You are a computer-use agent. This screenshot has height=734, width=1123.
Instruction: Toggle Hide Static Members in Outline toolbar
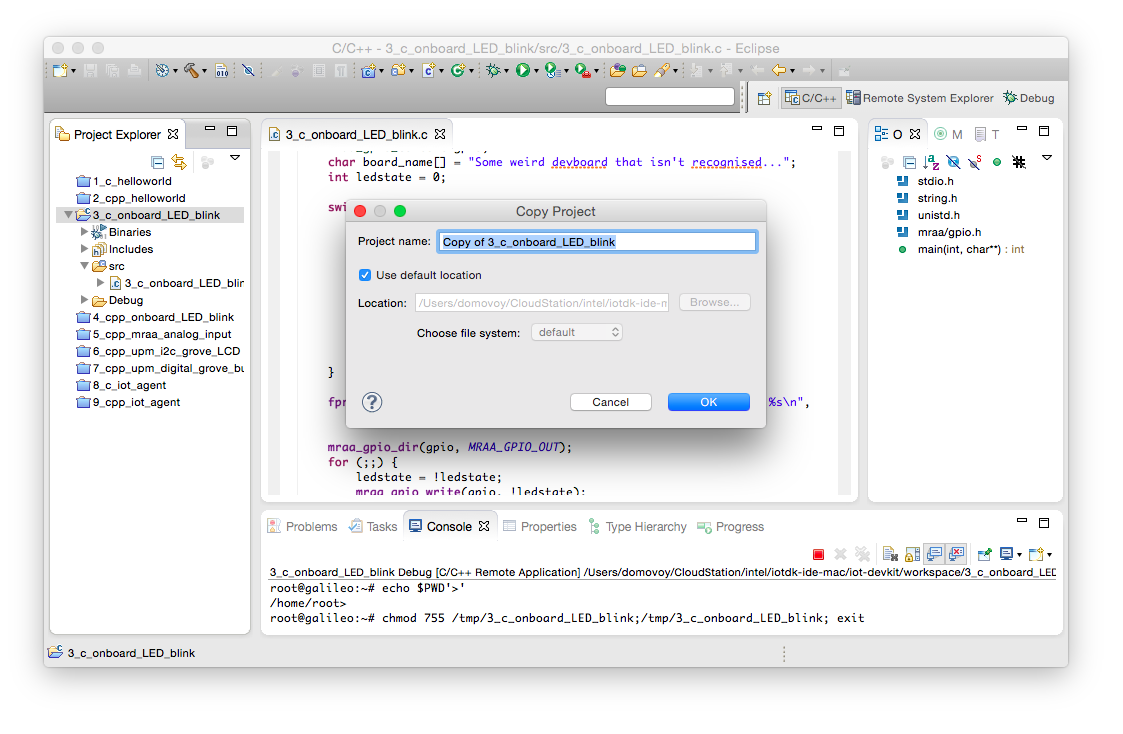coord(975,163)
